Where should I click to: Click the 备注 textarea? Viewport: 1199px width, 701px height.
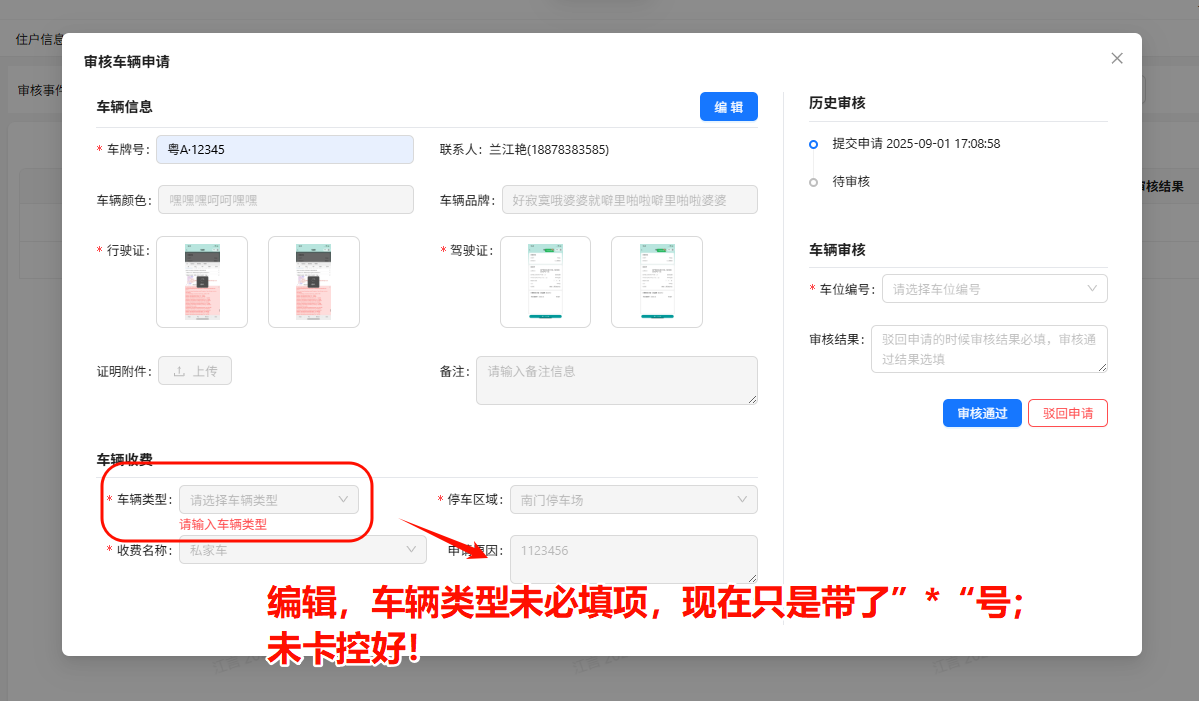tap(616, 380)
